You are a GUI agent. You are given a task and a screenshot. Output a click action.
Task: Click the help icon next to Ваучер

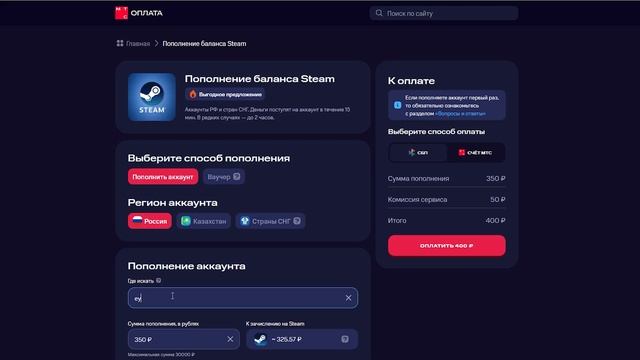click(x=237, y=176)
